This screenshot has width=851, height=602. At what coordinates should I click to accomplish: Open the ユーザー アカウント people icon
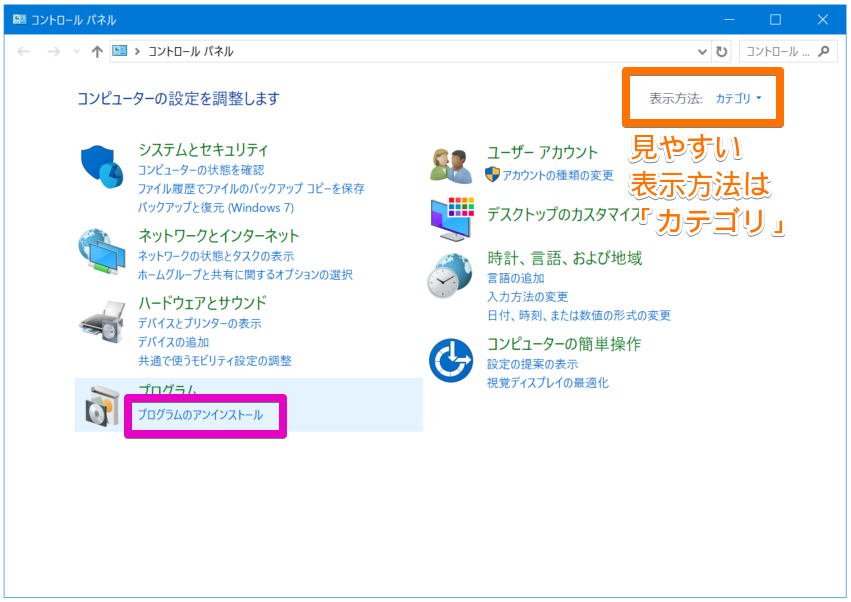[450, 165]
